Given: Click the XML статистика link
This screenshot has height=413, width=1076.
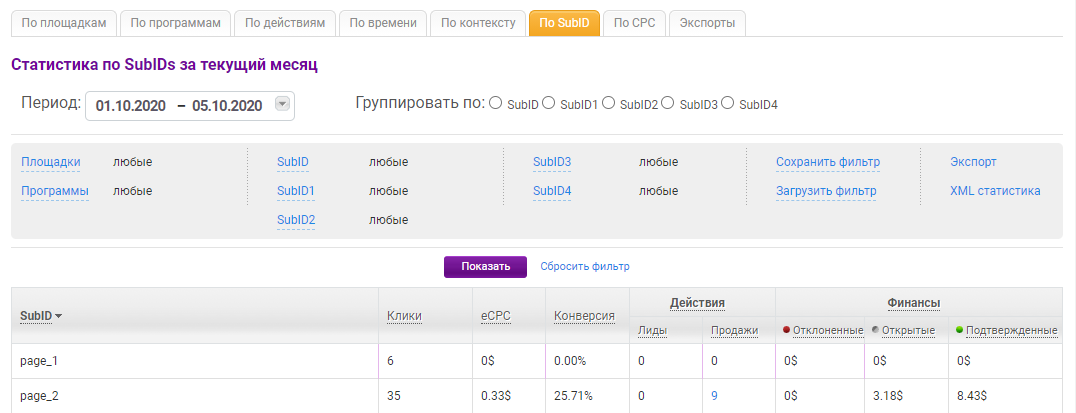Looking at the screenshot, I should pos(995,191).
